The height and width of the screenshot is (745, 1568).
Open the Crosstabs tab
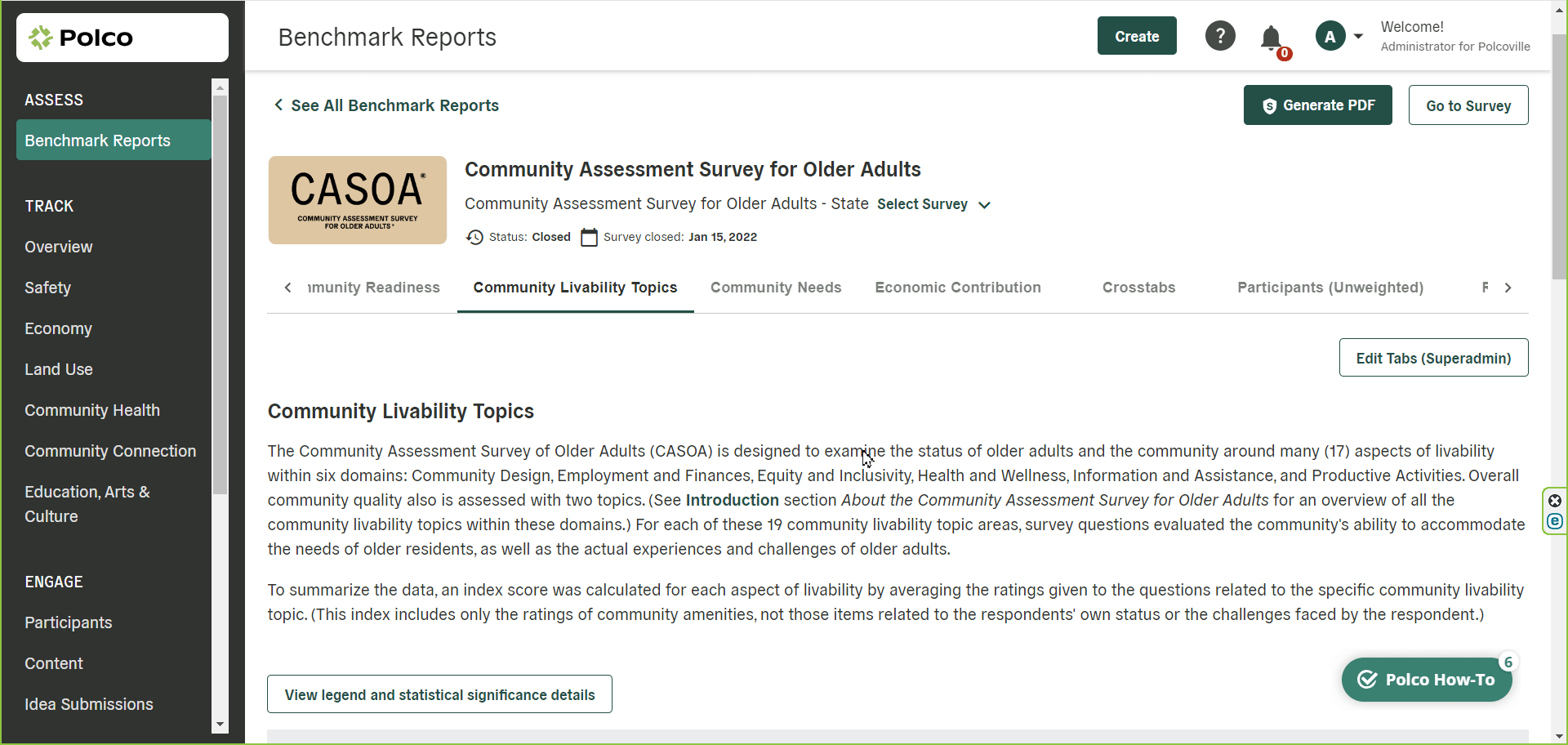1138,288
